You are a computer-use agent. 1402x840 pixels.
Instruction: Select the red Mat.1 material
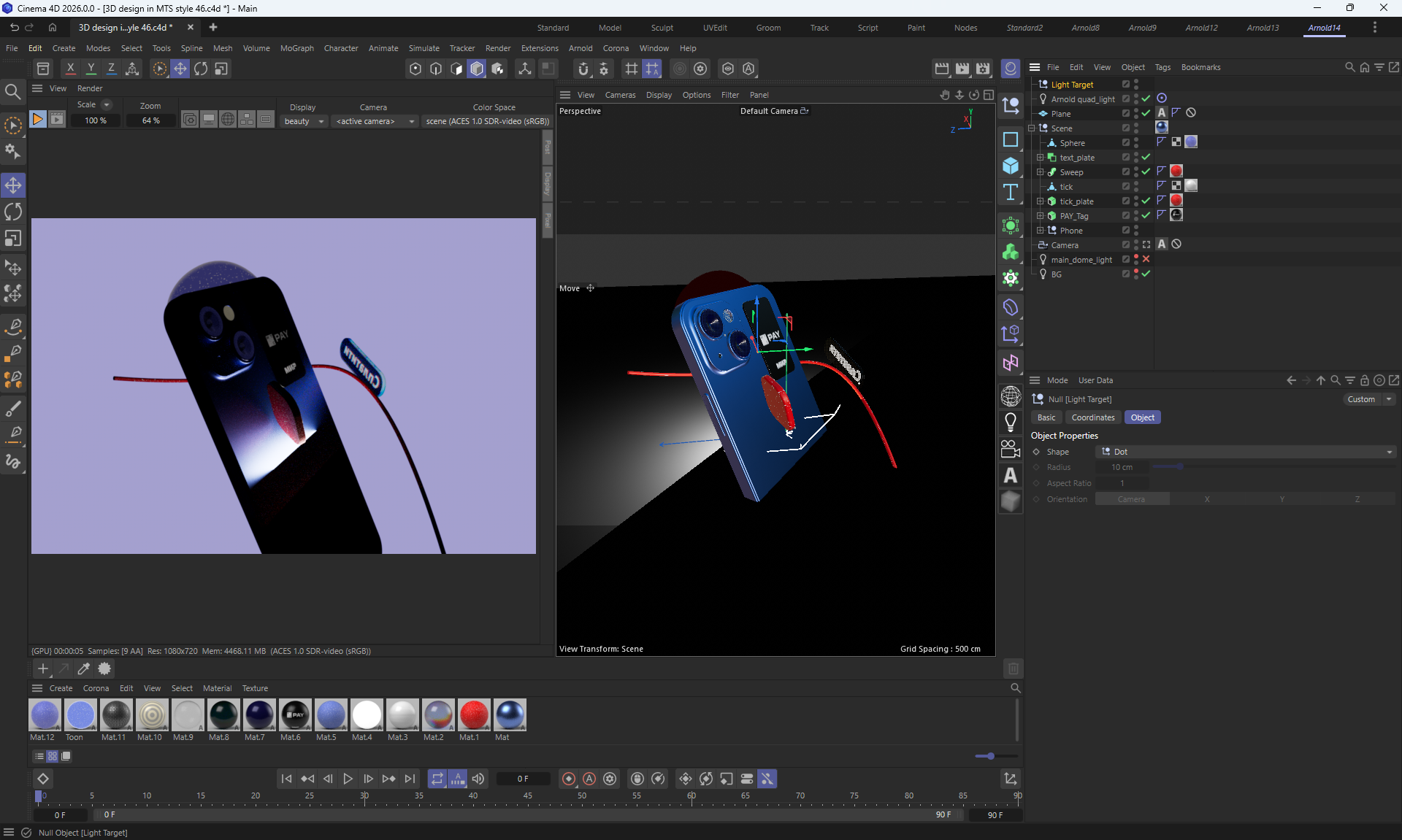(474, 715)
